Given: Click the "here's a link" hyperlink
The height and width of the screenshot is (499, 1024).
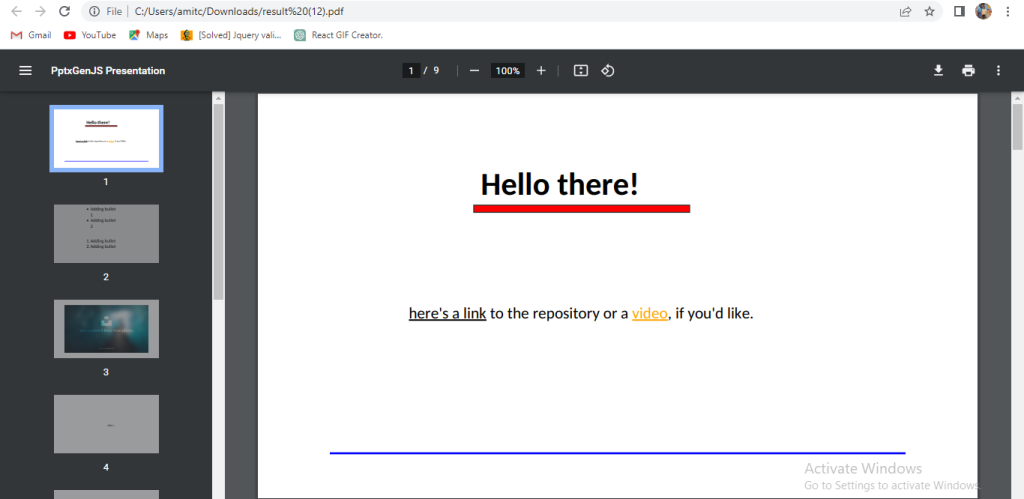Looking at the screenshot, I should pyautogui.click(x=447, y=313).
